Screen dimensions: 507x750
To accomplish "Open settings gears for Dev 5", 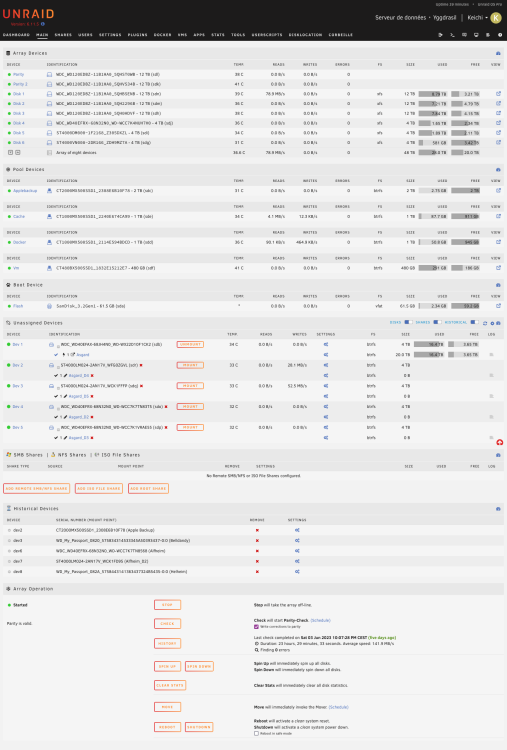I will coord(326,427).
